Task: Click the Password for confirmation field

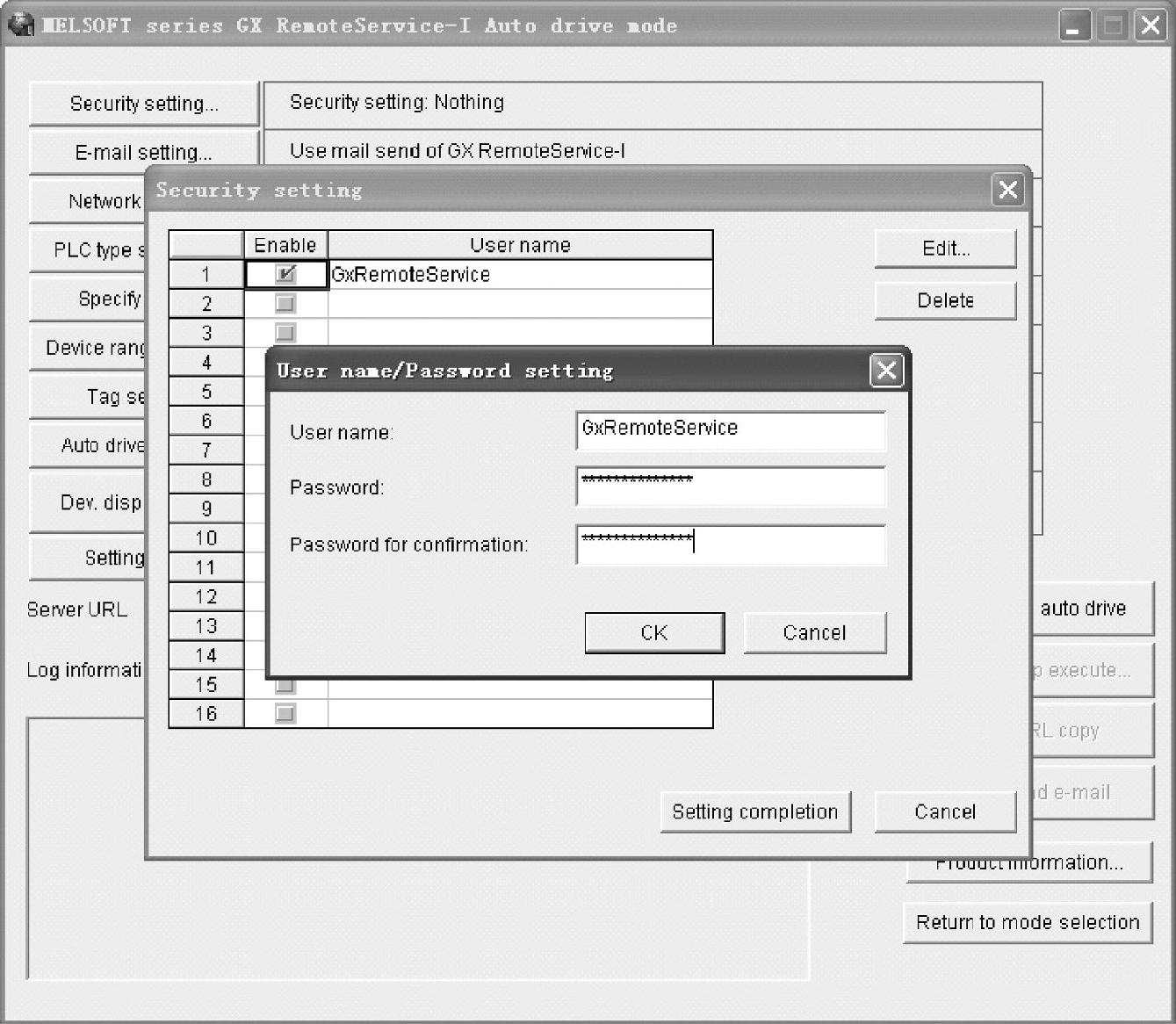Action: point(730,544)
